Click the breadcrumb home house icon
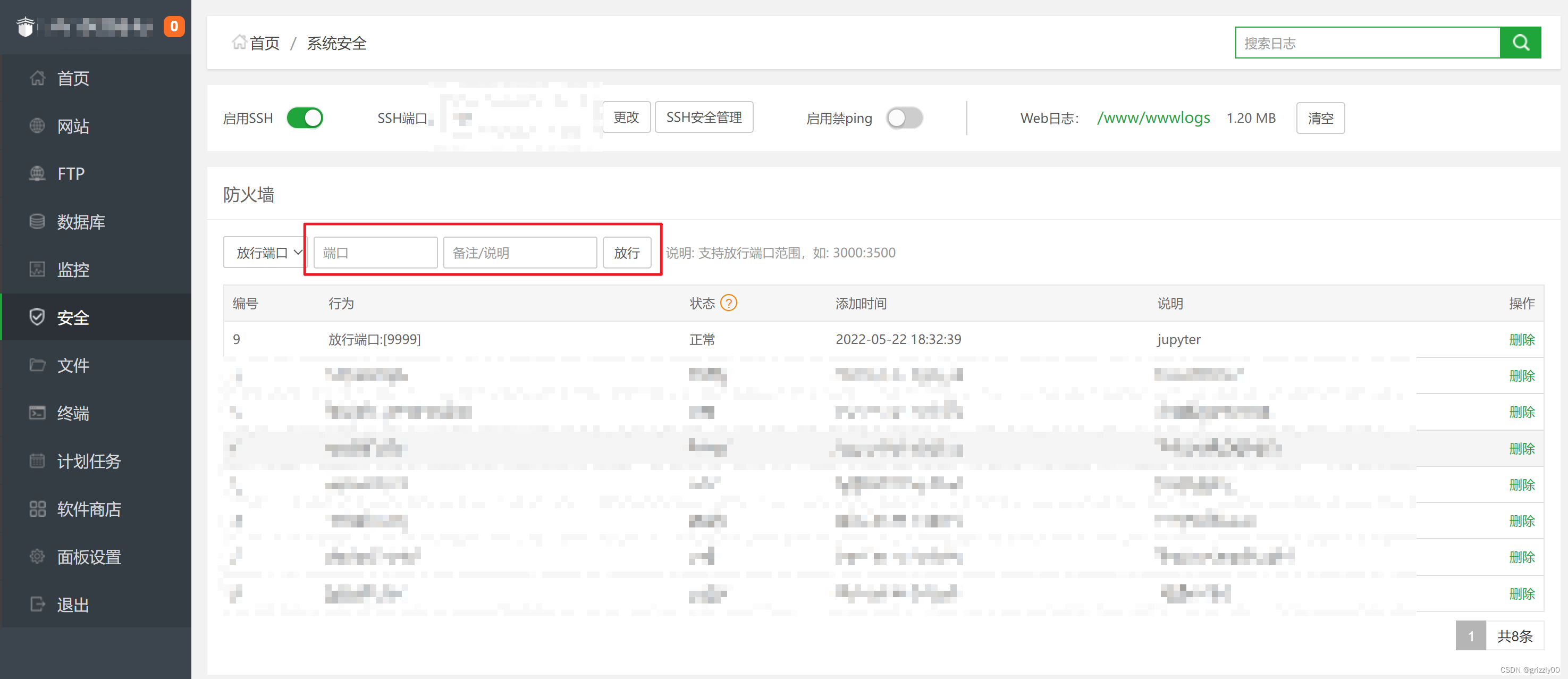This screenshot has height=679, width=1568. point(239,42)
